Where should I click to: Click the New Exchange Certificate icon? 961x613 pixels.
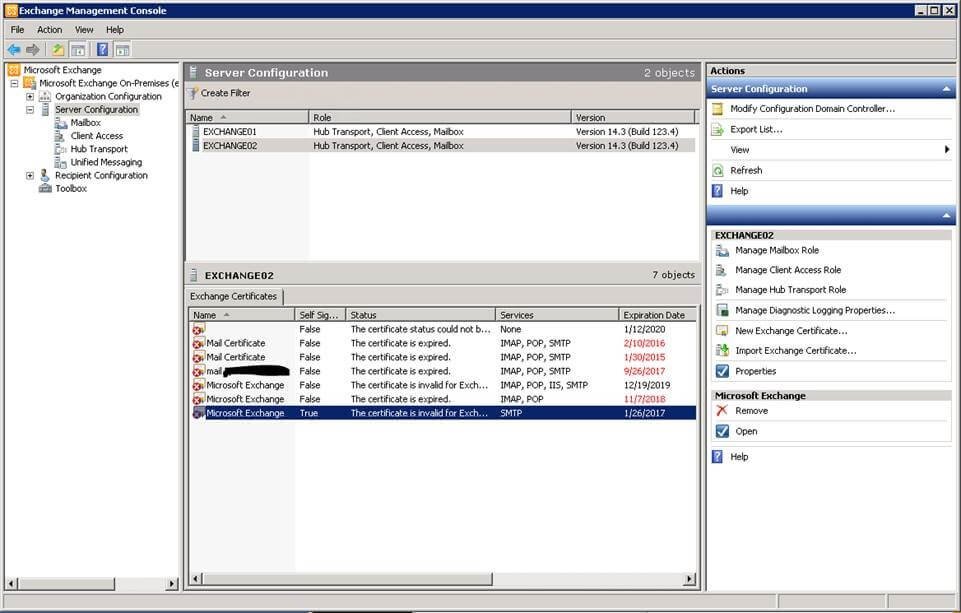[723, 330]
